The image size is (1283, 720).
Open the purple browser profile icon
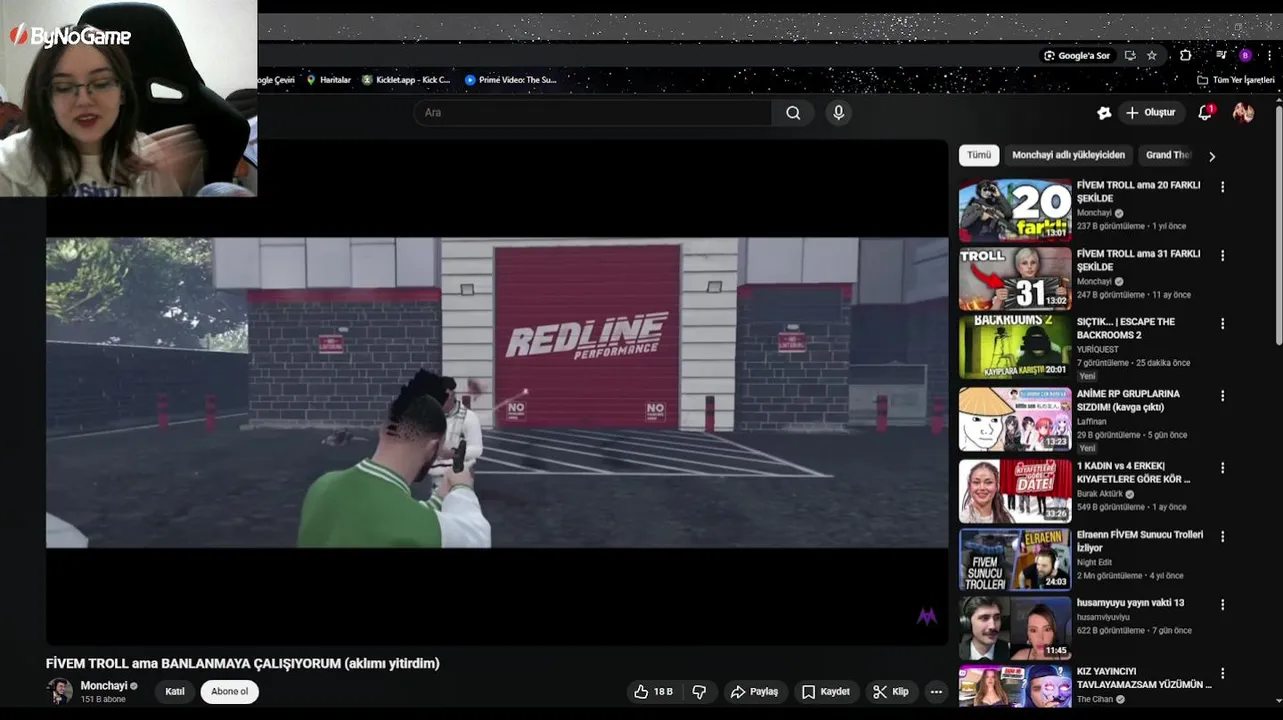pos(1245,56)
